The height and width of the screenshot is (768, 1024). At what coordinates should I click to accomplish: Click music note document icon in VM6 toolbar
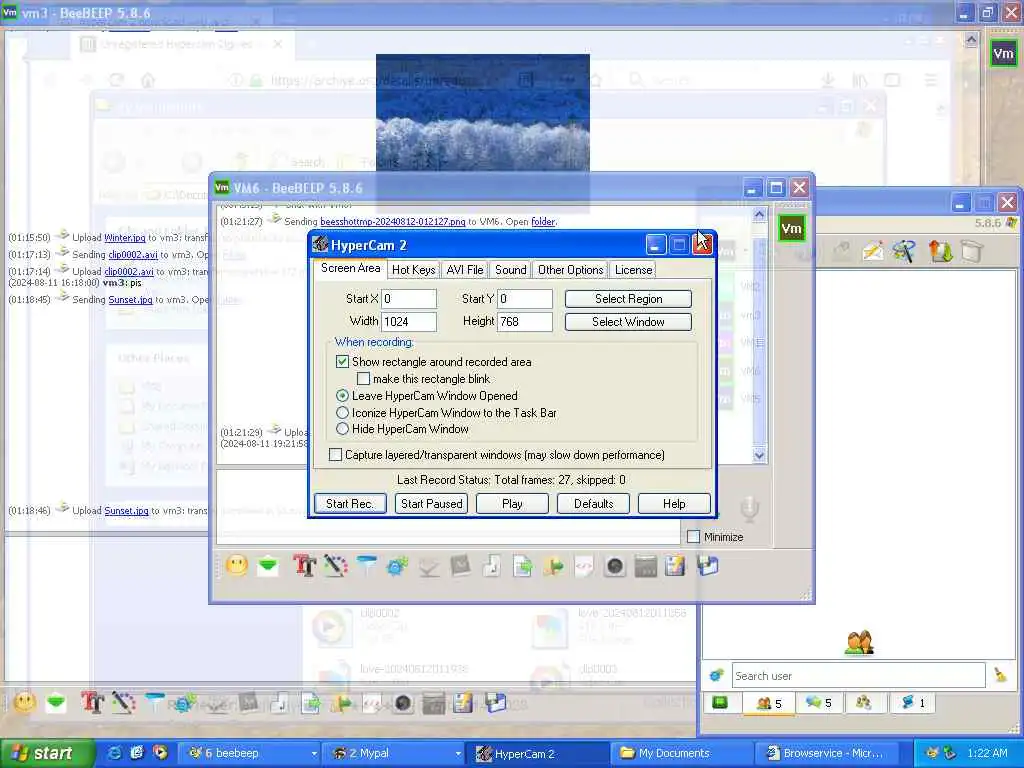click(492, 566)
